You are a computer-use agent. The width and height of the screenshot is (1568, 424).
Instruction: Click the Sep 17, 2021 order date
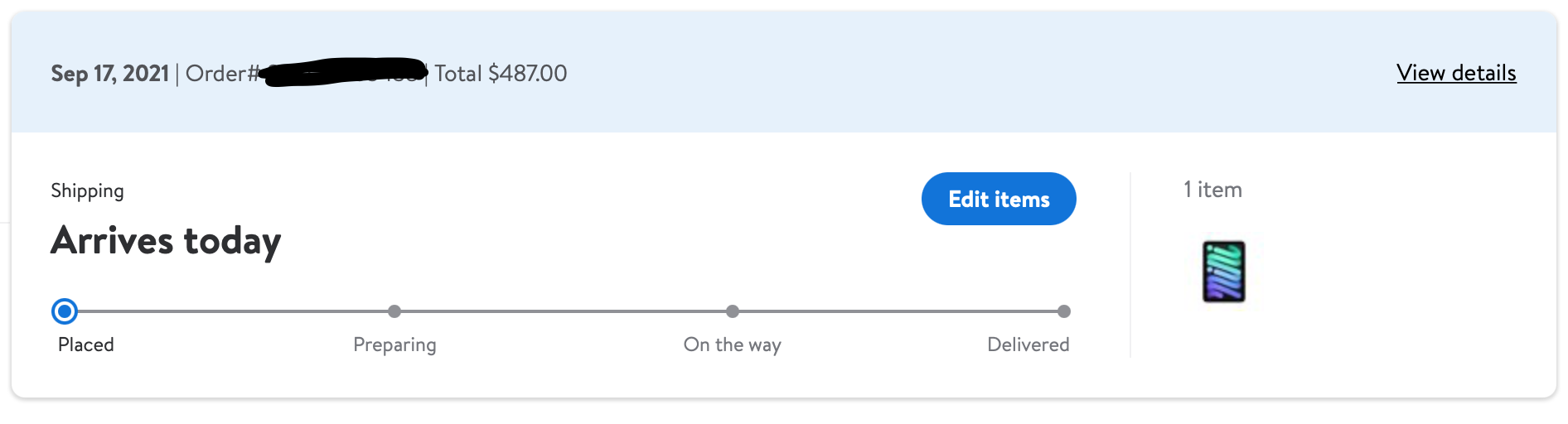pos(110,74)
